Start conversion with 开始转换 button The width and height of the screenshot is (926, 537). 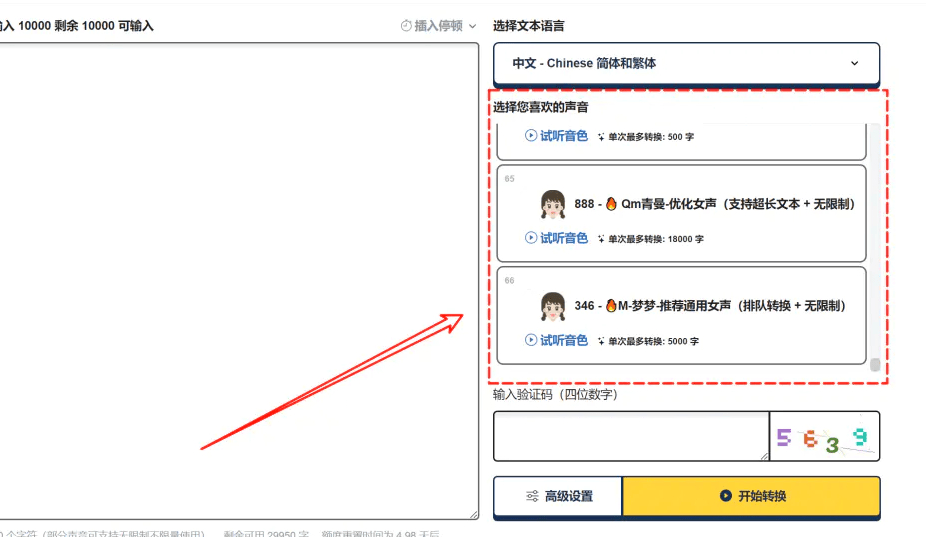pyautogui.click(x=751, y=496)
